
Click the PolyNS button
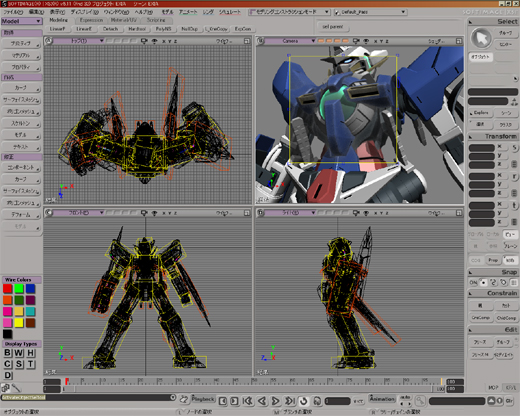[x=163, y=29]
